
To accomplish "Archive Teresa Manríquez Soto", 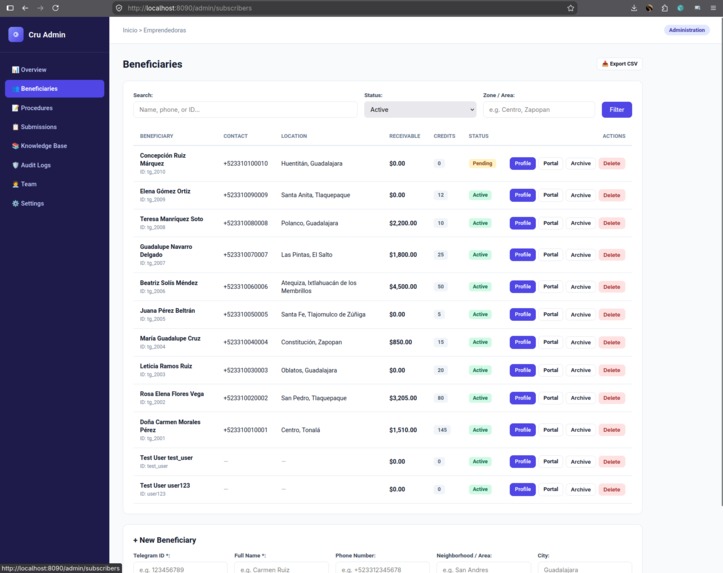I will point(581,223).
